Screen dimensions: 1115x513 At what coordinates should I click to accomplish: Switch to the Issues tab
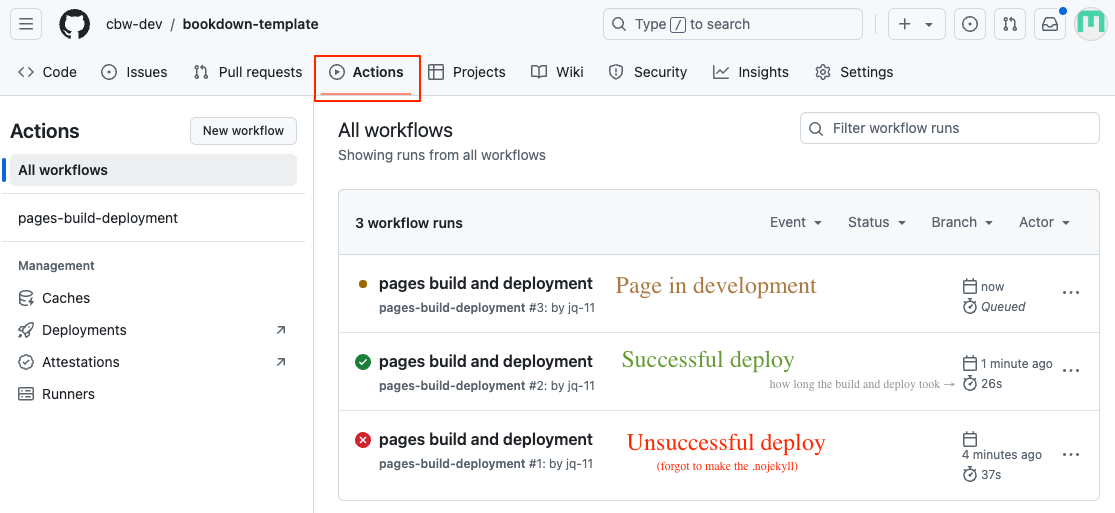(134, 72)
